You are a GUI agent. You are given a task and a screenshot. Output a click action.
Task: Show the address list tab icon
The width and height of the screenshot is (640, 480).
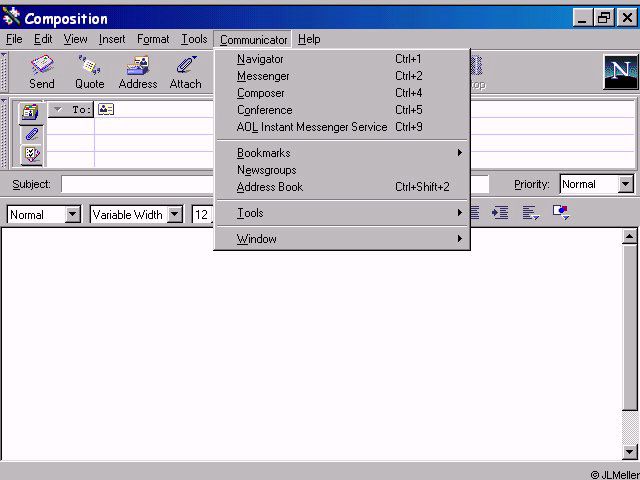coord(31,112)
